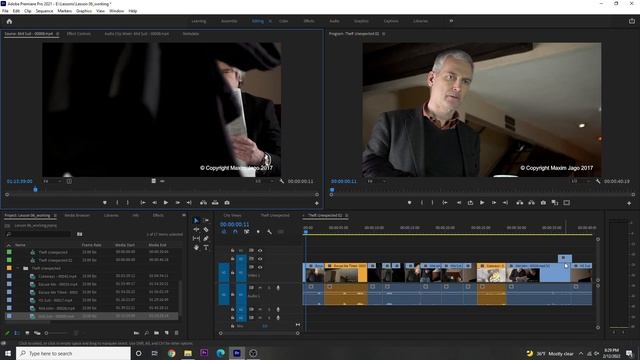
Task: Toggle track output eye for Video 1 track
Action: pos(260,267)
